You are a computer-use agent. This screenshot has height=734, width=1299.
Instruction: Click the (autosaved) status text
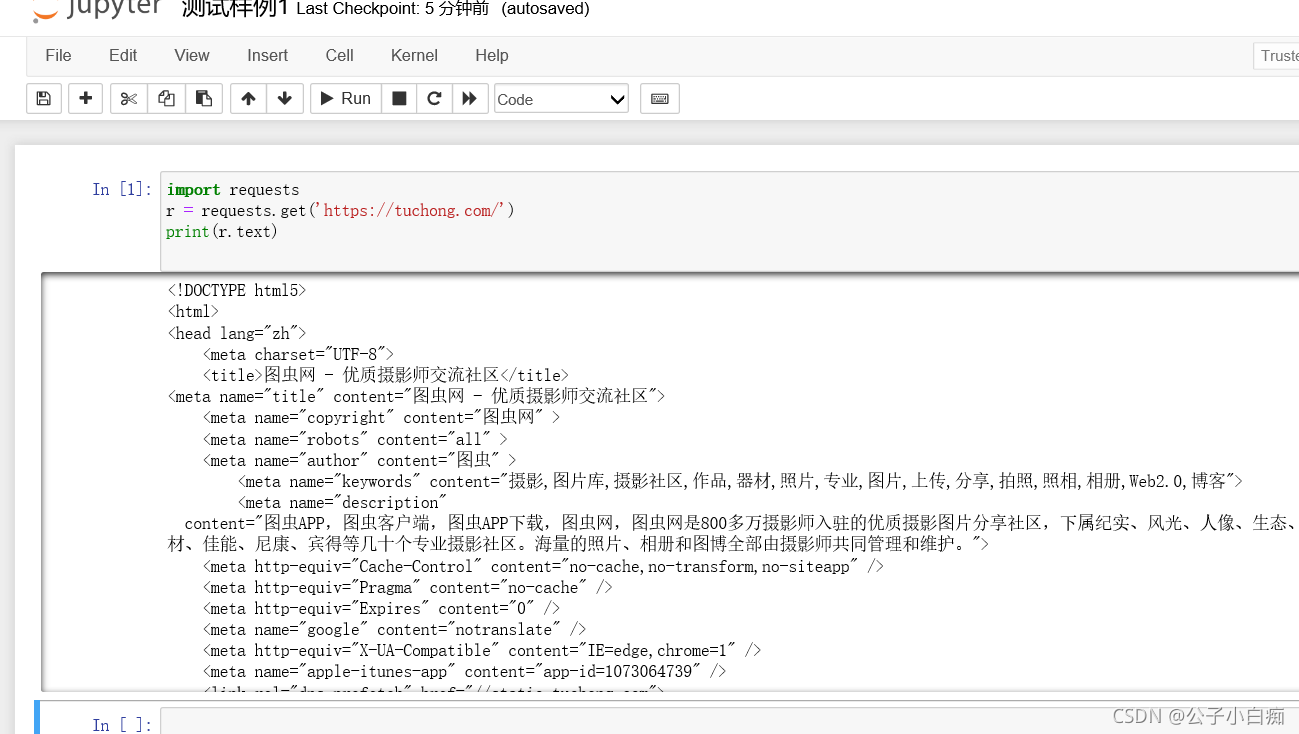coord(545,9)
